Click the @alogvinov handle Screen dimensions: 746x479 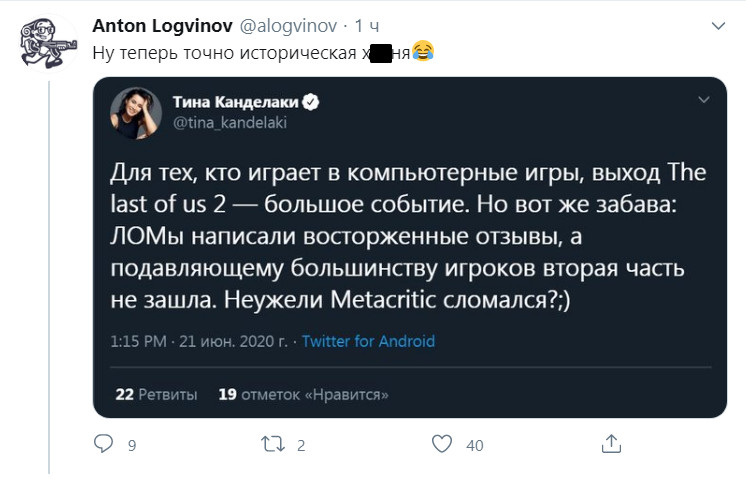(x=288, y=26)
